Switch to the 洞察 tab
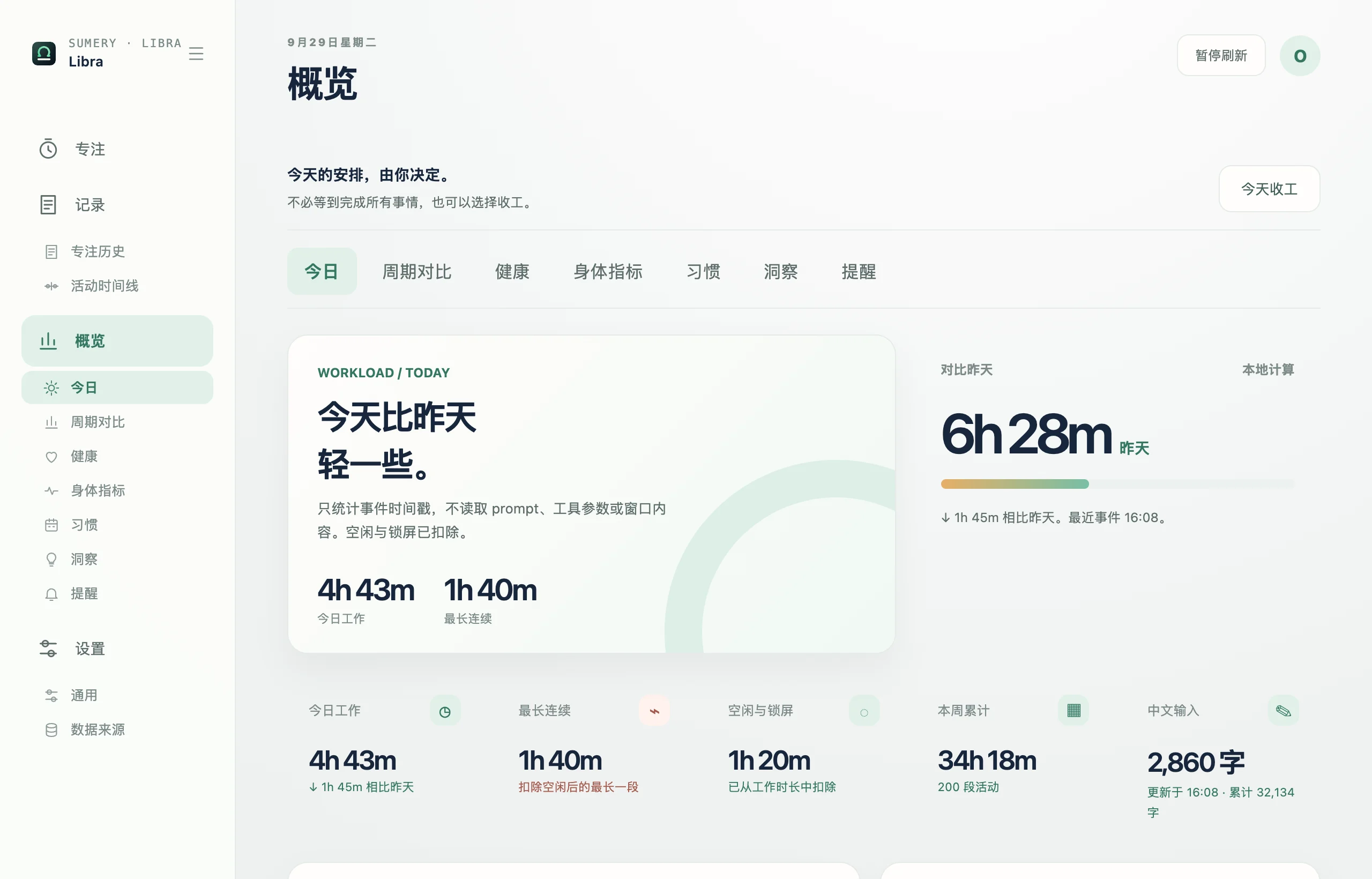 pyautogui.click(x=781, y=271)
